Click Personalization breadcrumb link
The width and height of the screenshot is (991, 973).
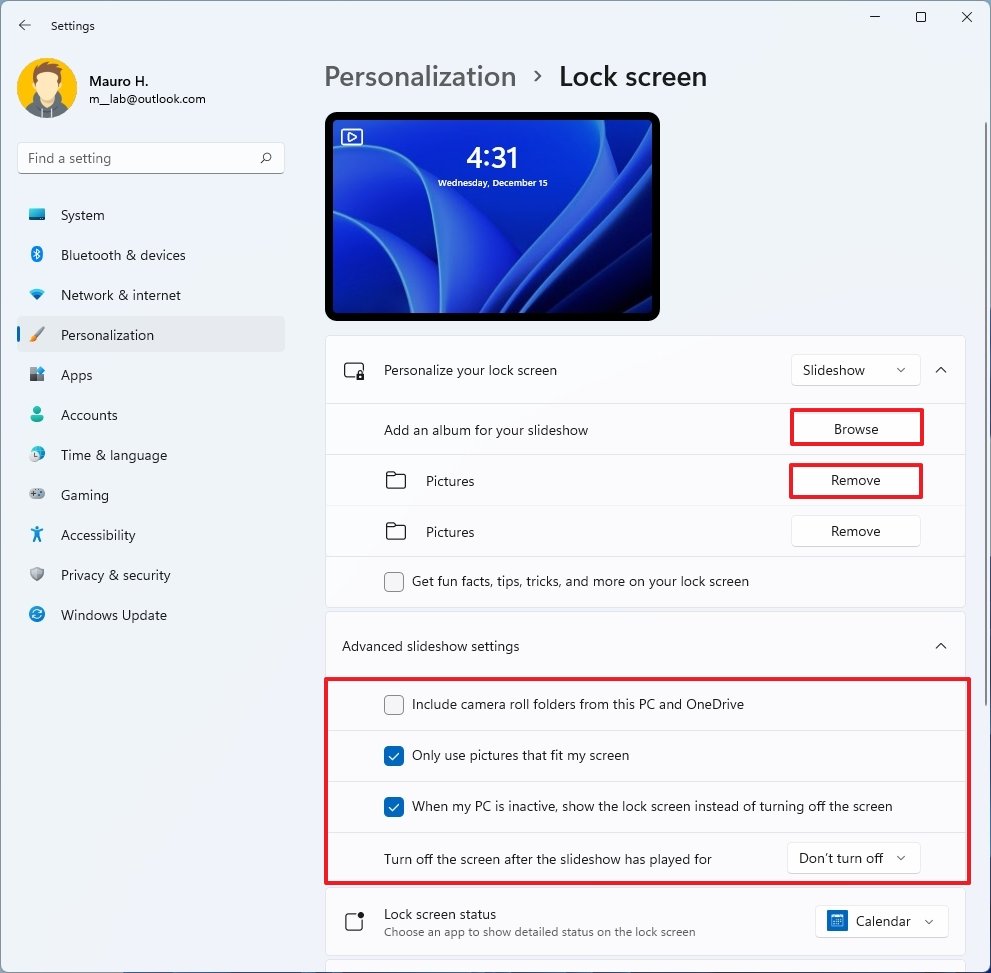coord(420,76)
